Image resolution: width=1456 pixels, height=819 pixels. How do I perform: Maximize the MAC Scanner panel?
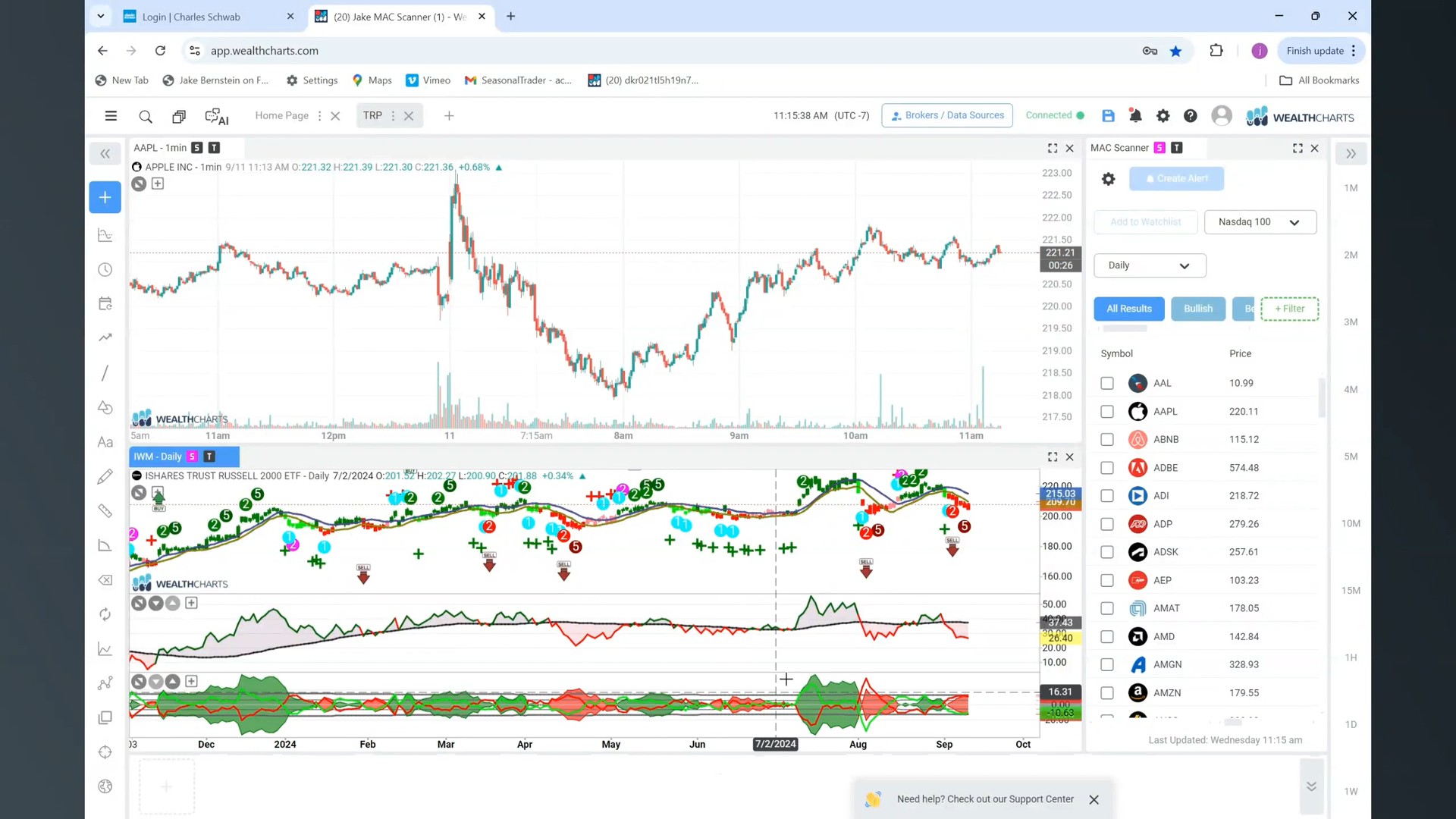(1298, 149)
